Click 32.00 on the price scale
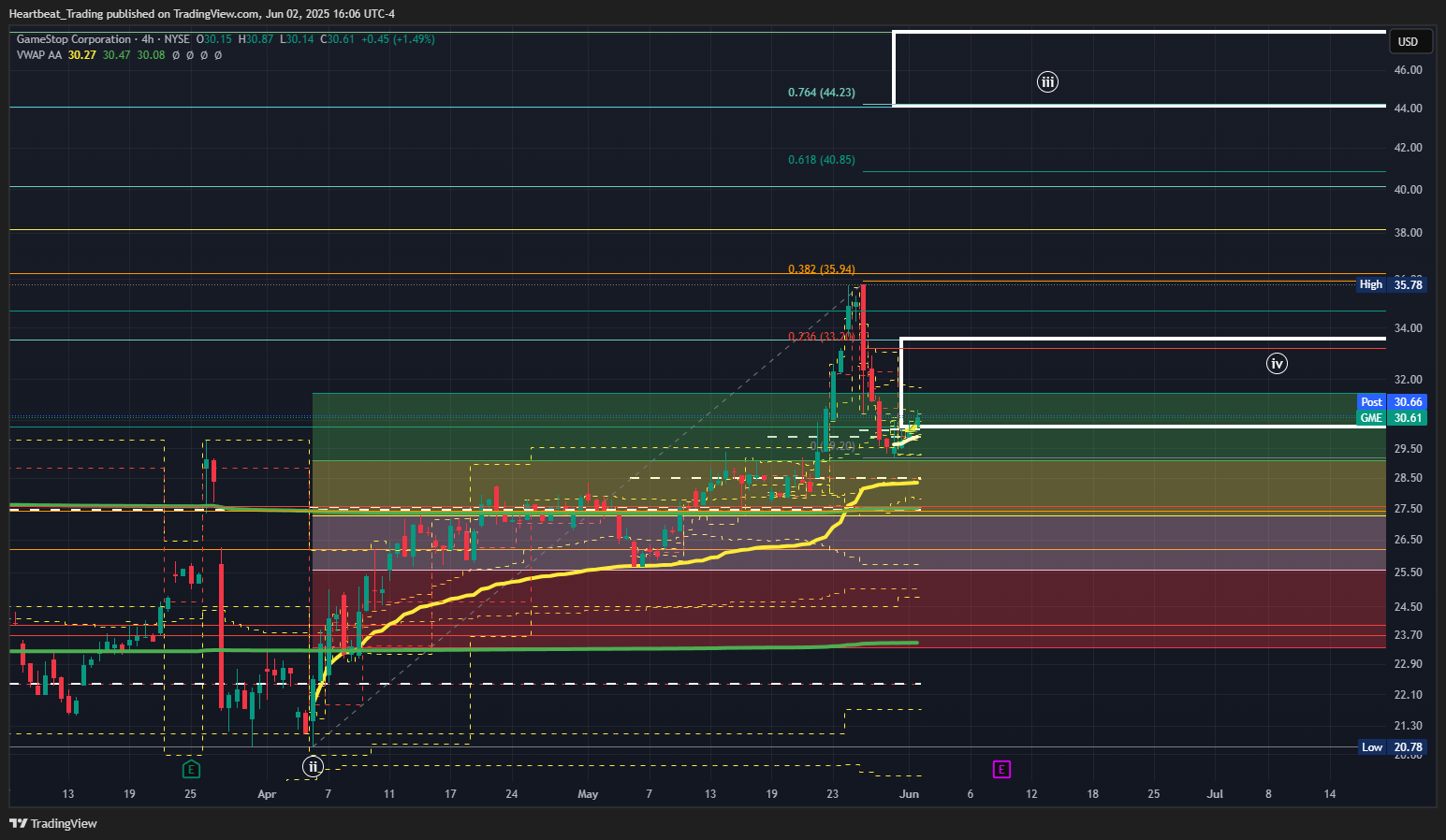 (x=1408, y=380)
